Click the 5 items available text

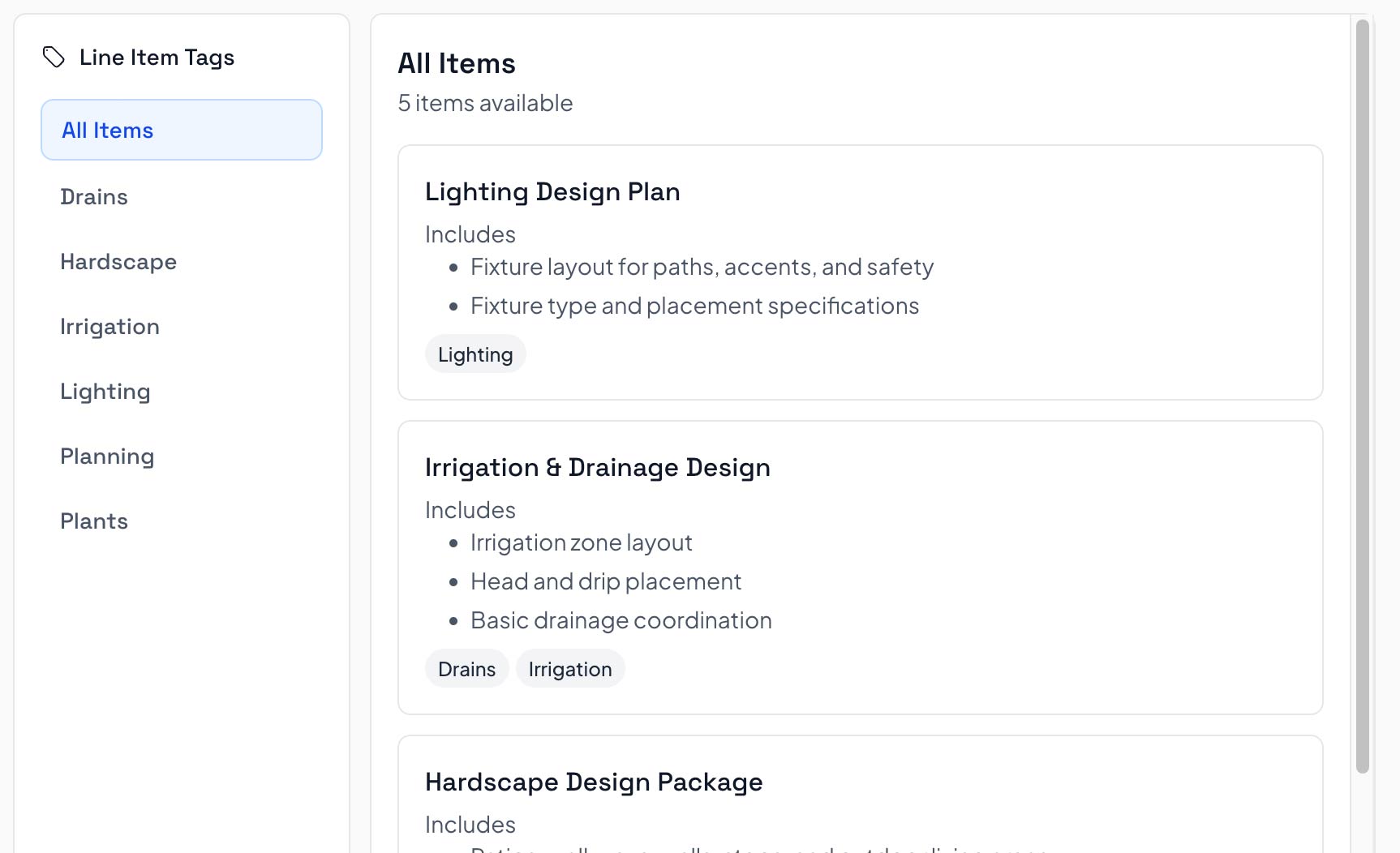[485, 103]
